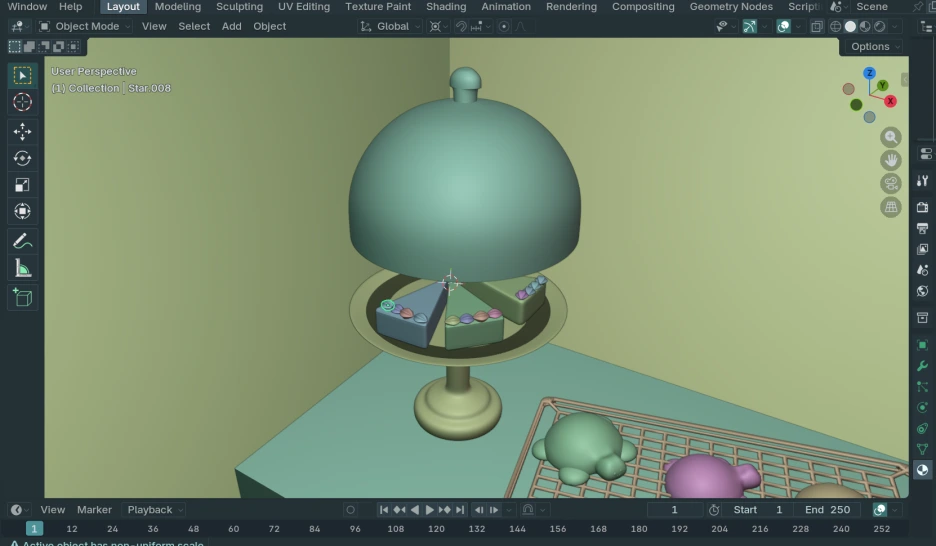Open the View Layer properties tab
This screenshot has width=936, height=546.
click(922, 249)
